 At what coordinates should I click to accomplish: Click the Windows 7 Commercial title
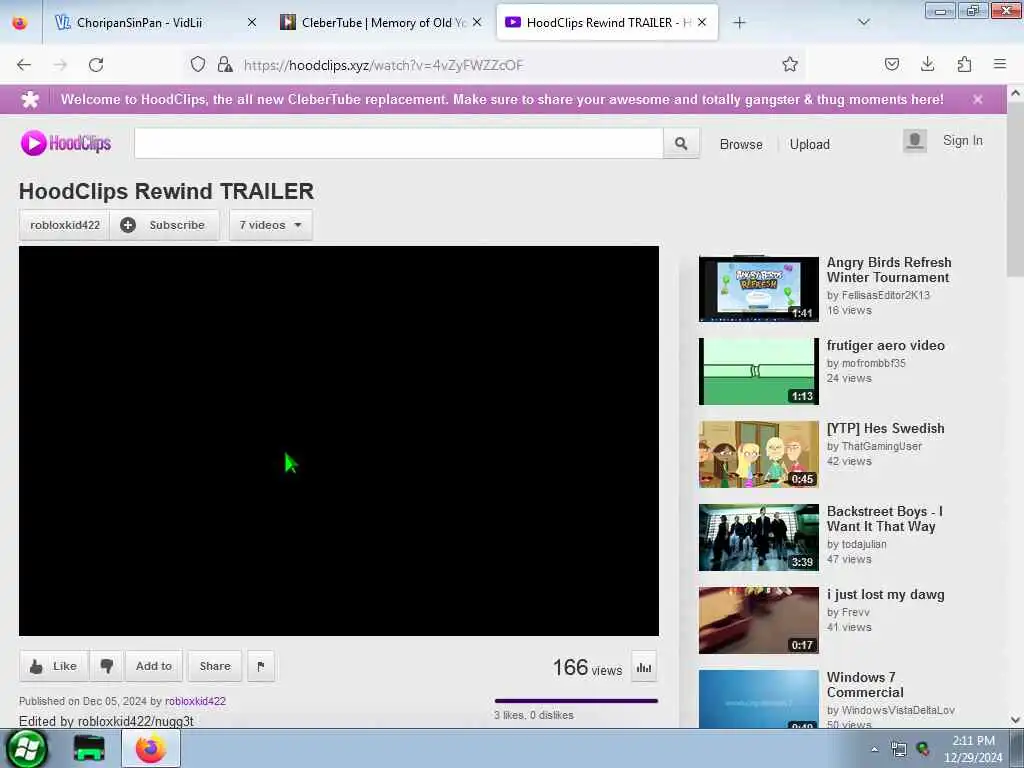pyautogui.click(x=865, y=684)
